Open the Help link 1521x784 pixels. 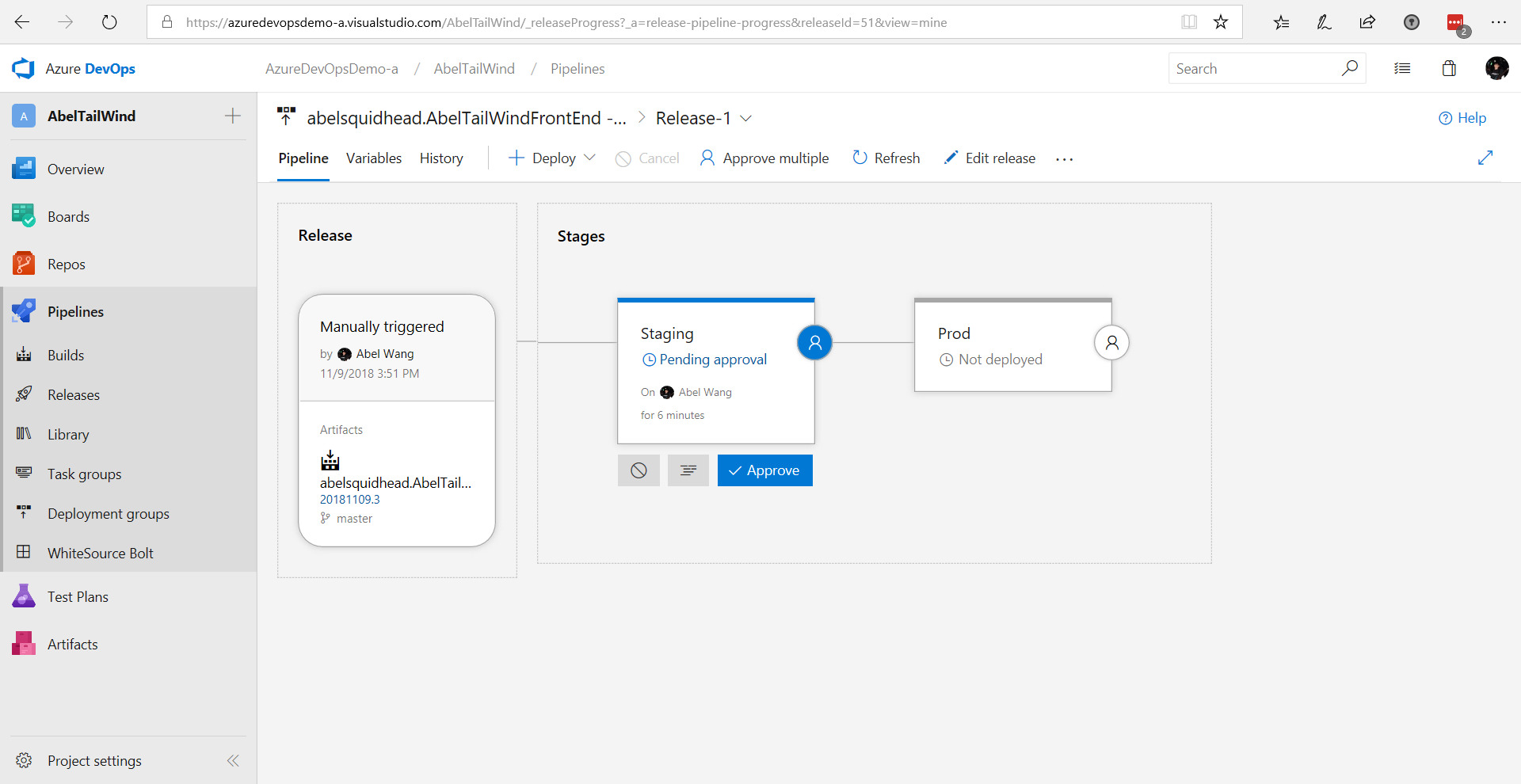1462,118
